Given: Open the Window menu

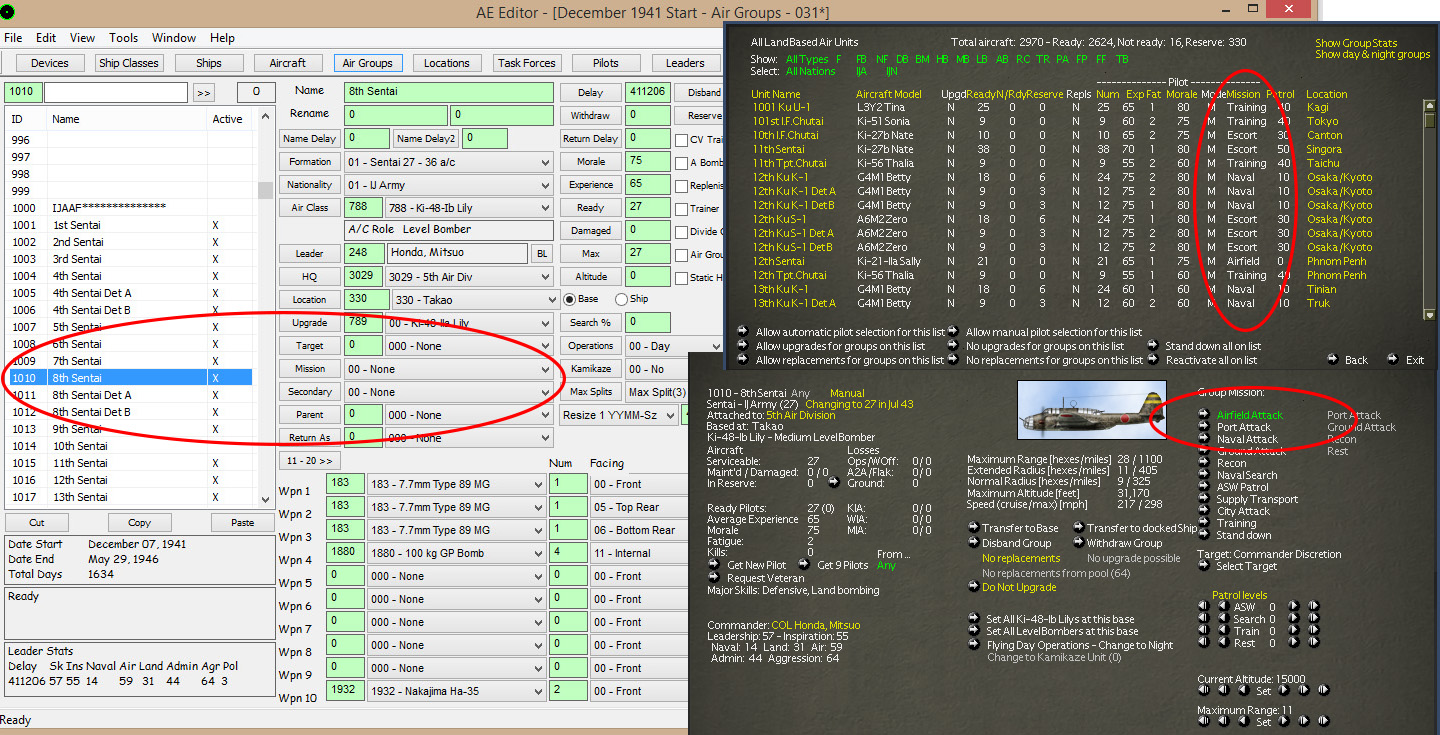Looking at the screenshot, I should click(174, 38).
